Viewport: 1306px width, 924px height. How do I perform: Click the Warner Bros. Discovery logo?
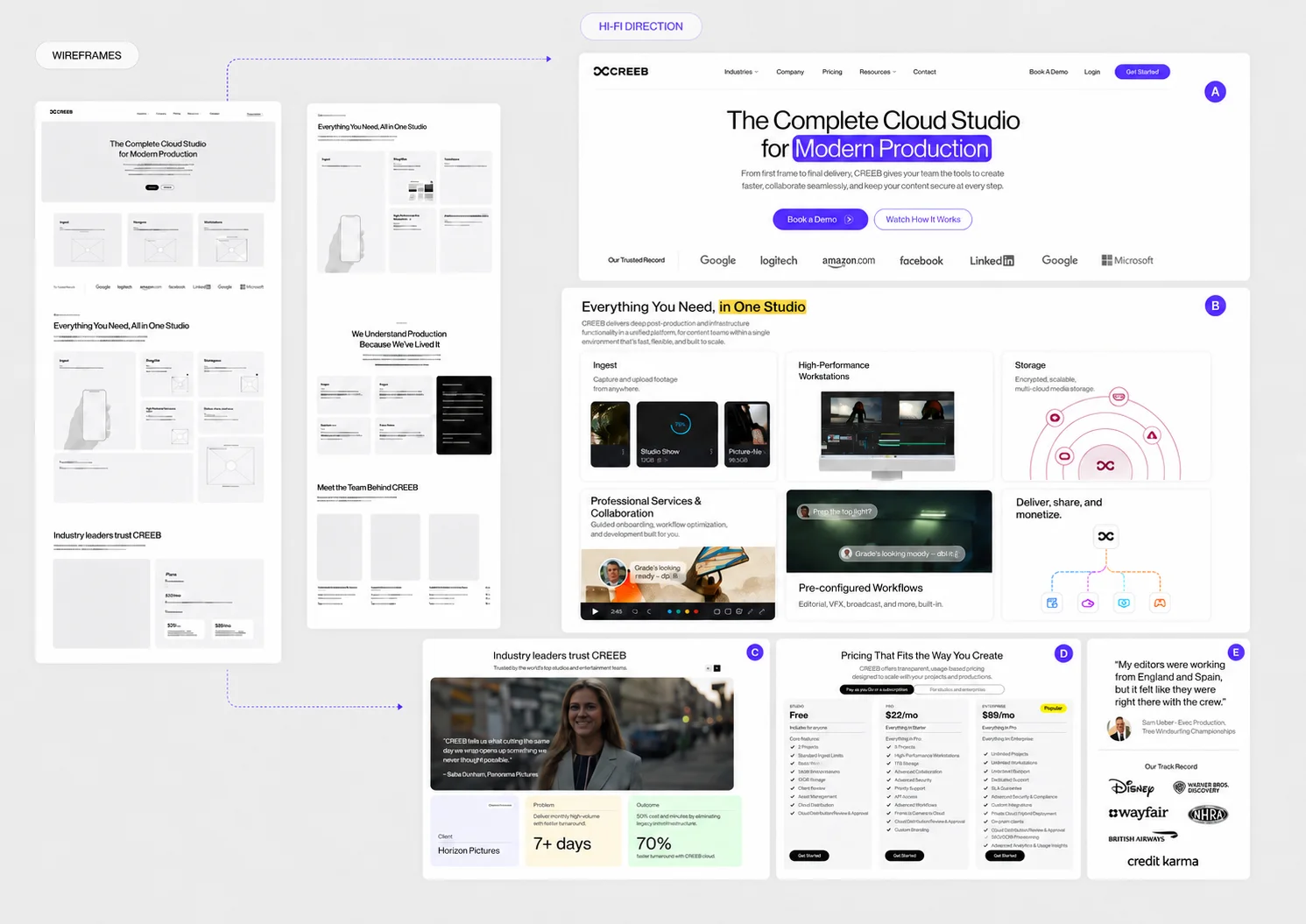coord(1201,787)
